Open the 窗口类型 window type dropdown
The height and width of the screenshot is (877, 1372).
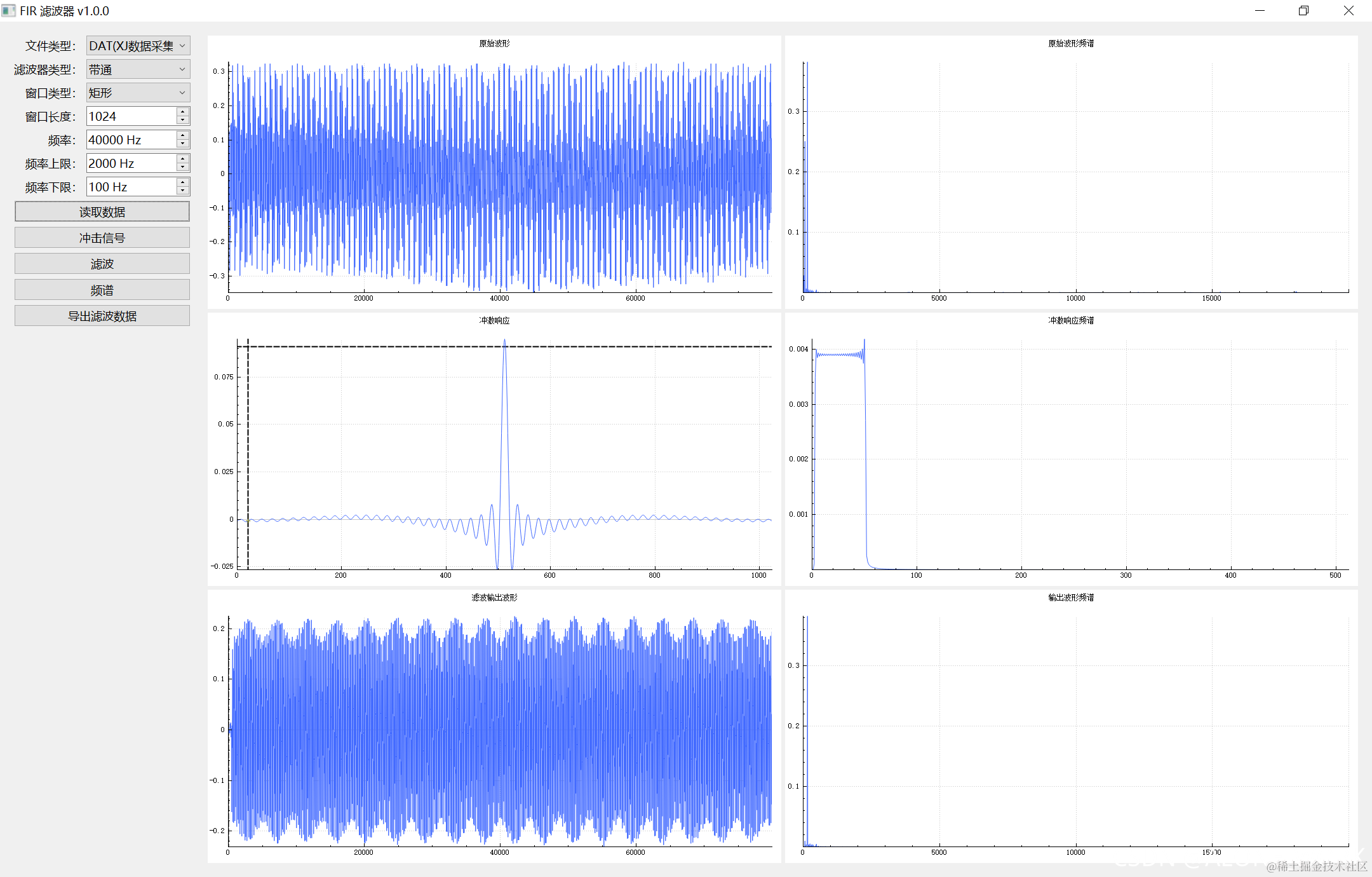coord(138,93)
